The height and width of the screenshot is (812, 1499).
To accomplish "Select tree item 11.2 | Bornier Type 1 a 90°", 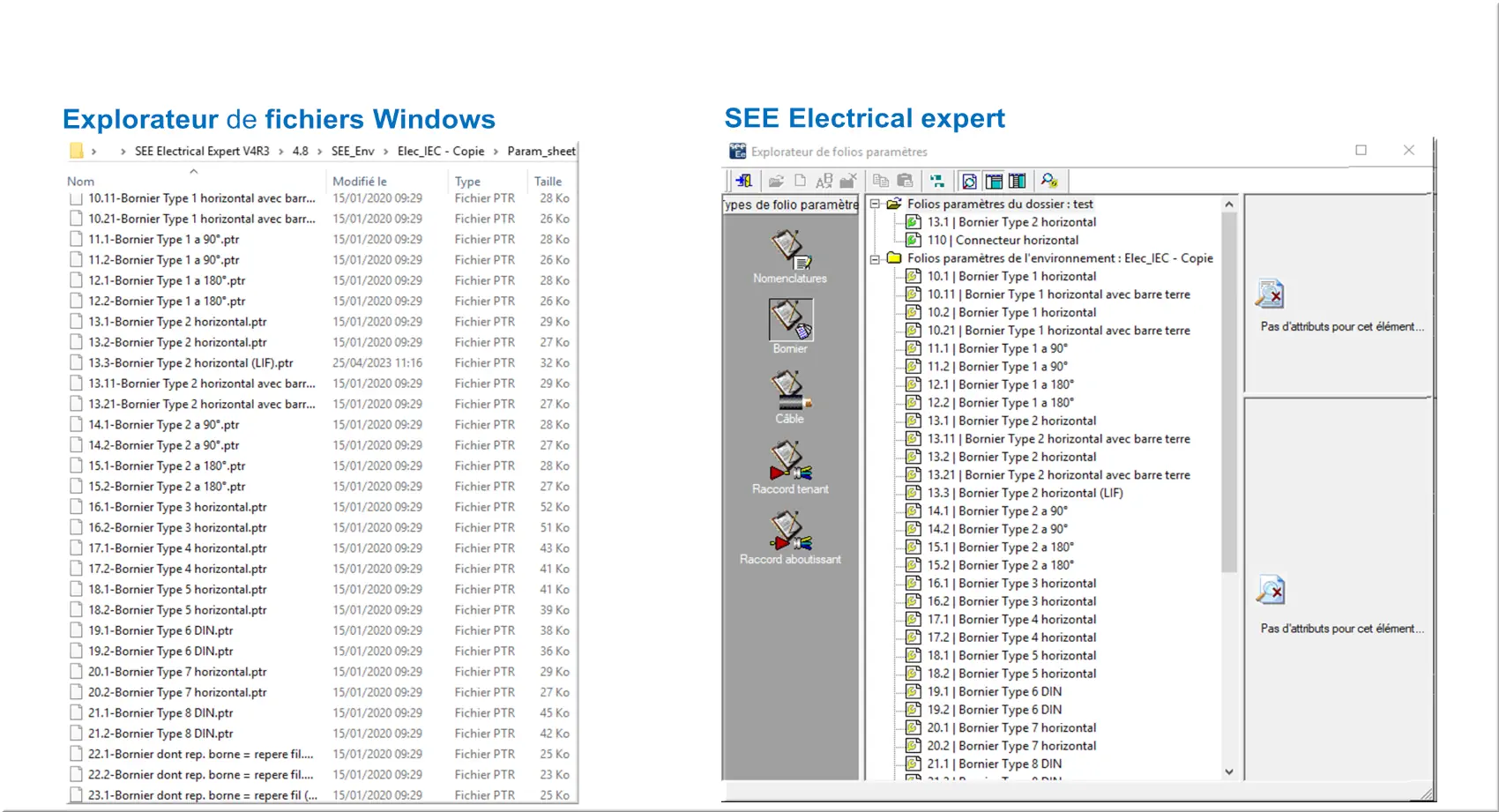I will 997,367.
